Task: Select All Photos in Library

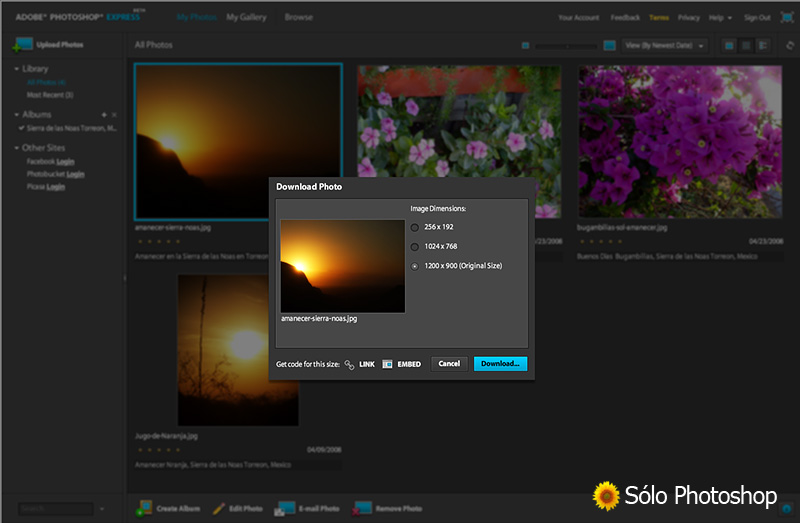Action: click(46, 82)
